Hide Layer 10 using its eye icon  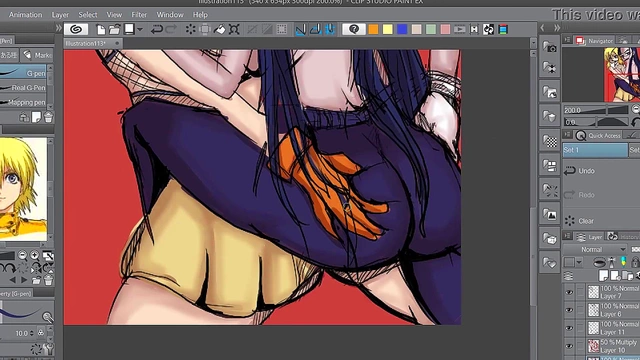point(569,346)
